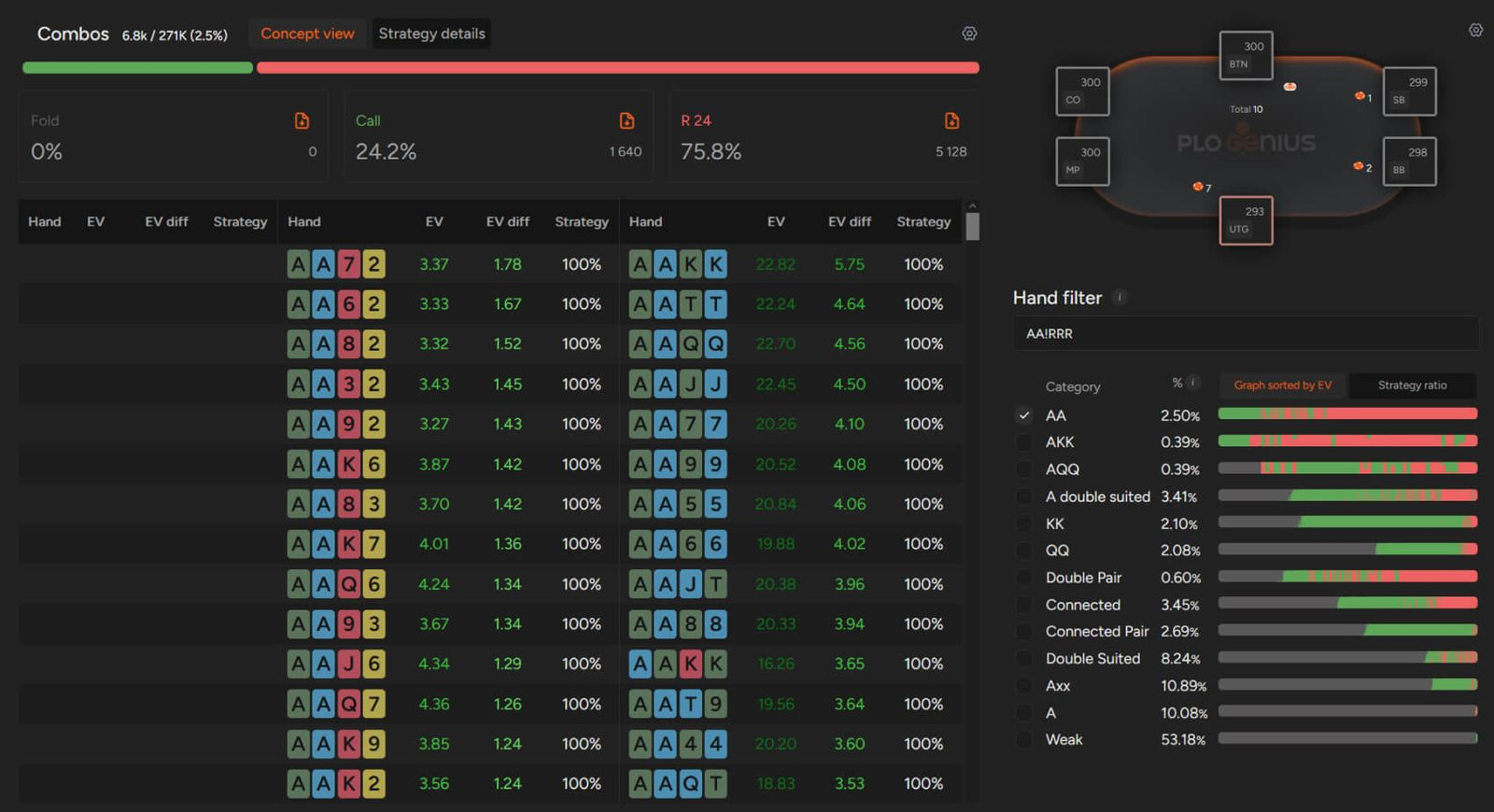This screenshot has height=812, width=1494.
Task: Sort Call column by EV diff header
Action: tap(507, 222)
